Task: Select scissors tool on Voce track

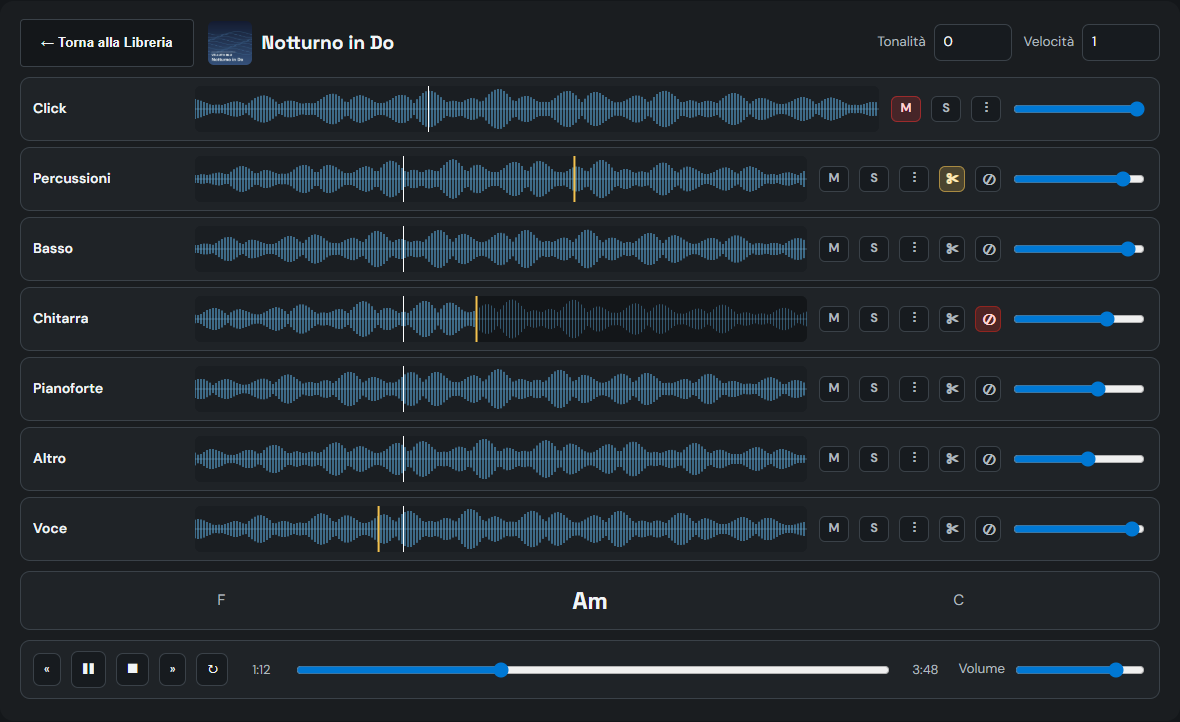Action: point(952,529)
